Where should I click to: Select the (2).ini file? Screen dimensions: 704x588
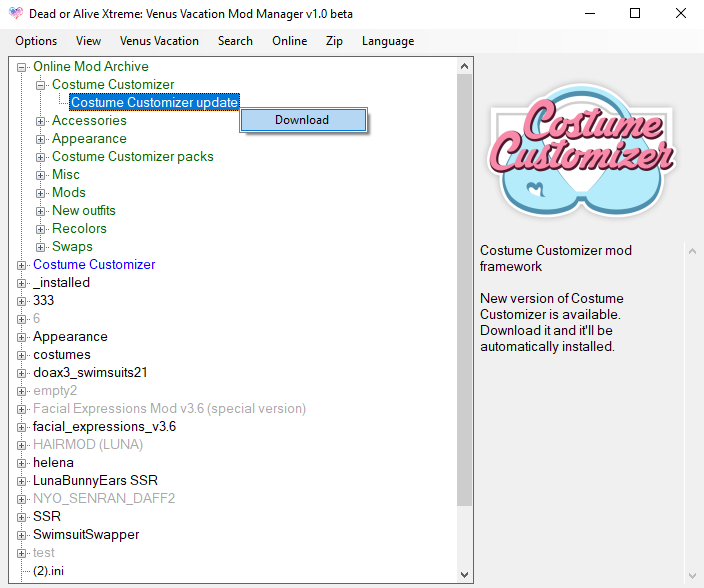(x=48, y=570)
